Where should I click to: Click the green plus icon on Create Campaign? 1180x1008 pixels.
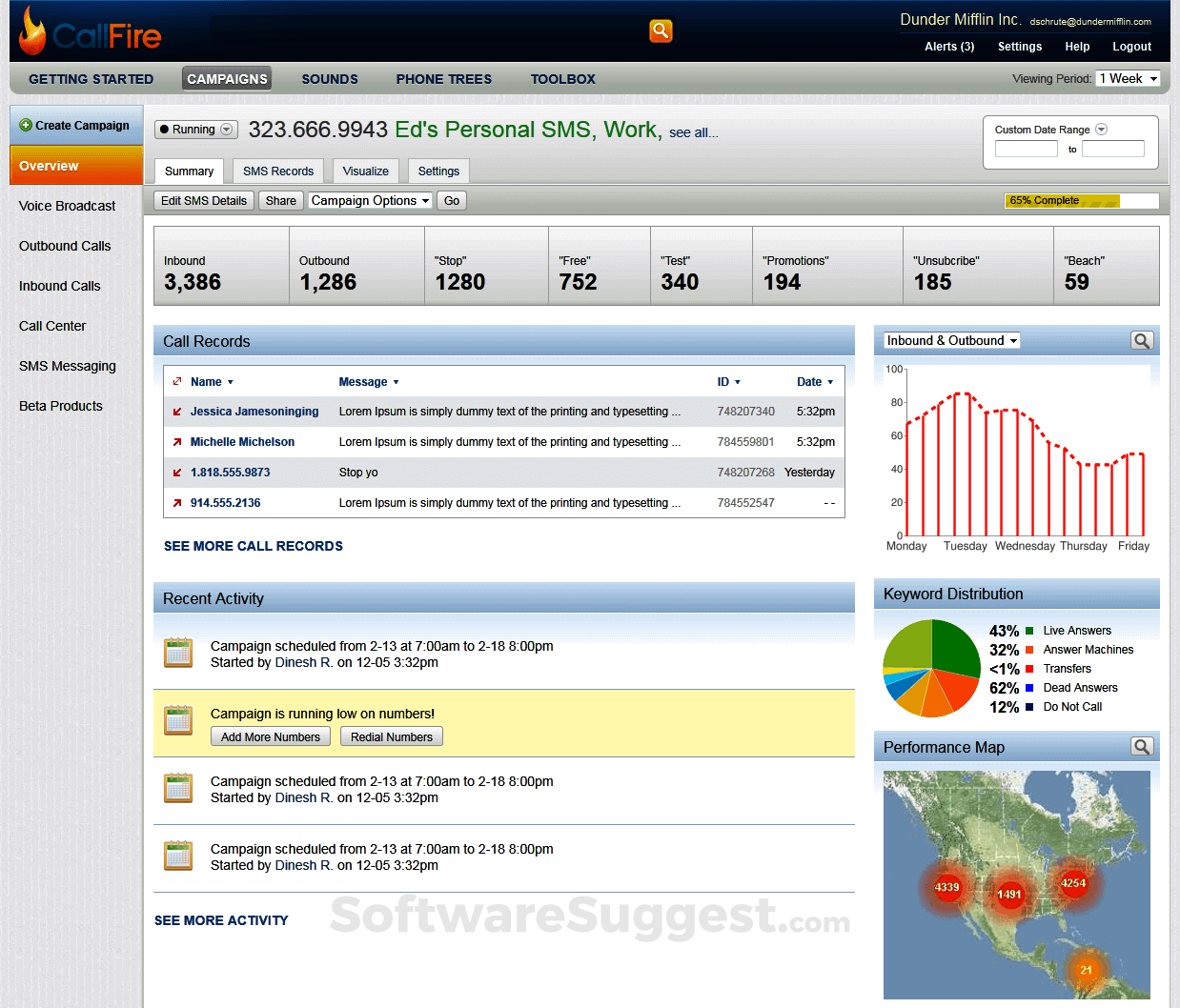(x=24, y=125)
